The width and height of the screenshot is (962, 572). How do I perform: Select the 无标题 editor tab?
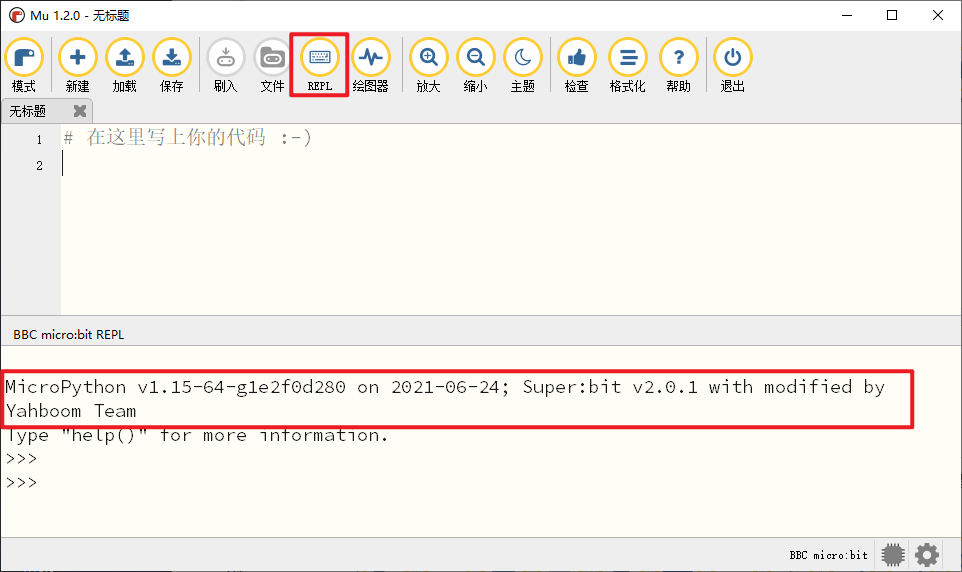tap(30, 111)
